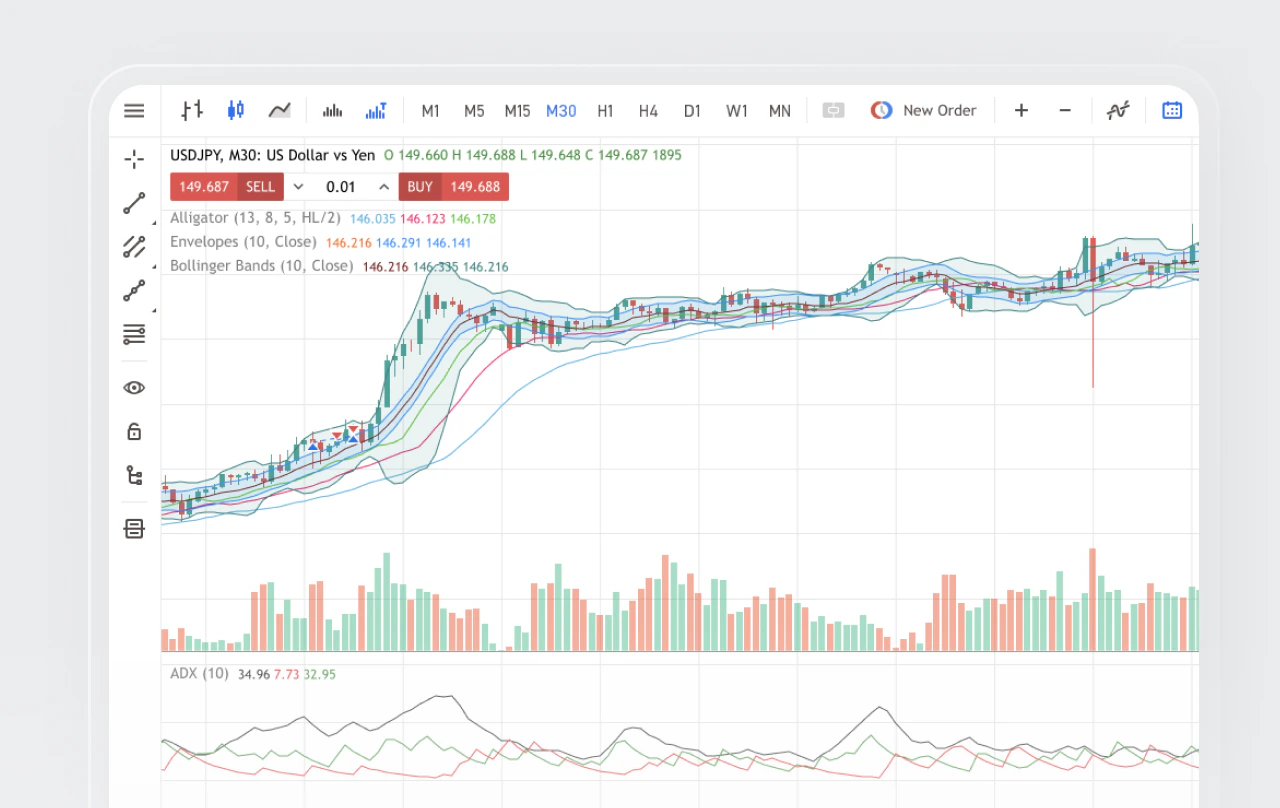Click the New Order button

(x=924, y=111)
